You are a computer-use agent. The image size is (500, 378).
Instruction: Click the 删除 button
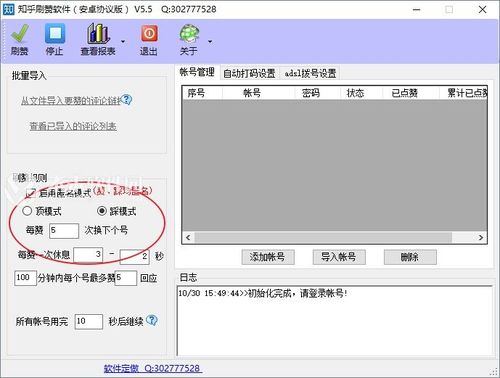[x=410, y=257]
